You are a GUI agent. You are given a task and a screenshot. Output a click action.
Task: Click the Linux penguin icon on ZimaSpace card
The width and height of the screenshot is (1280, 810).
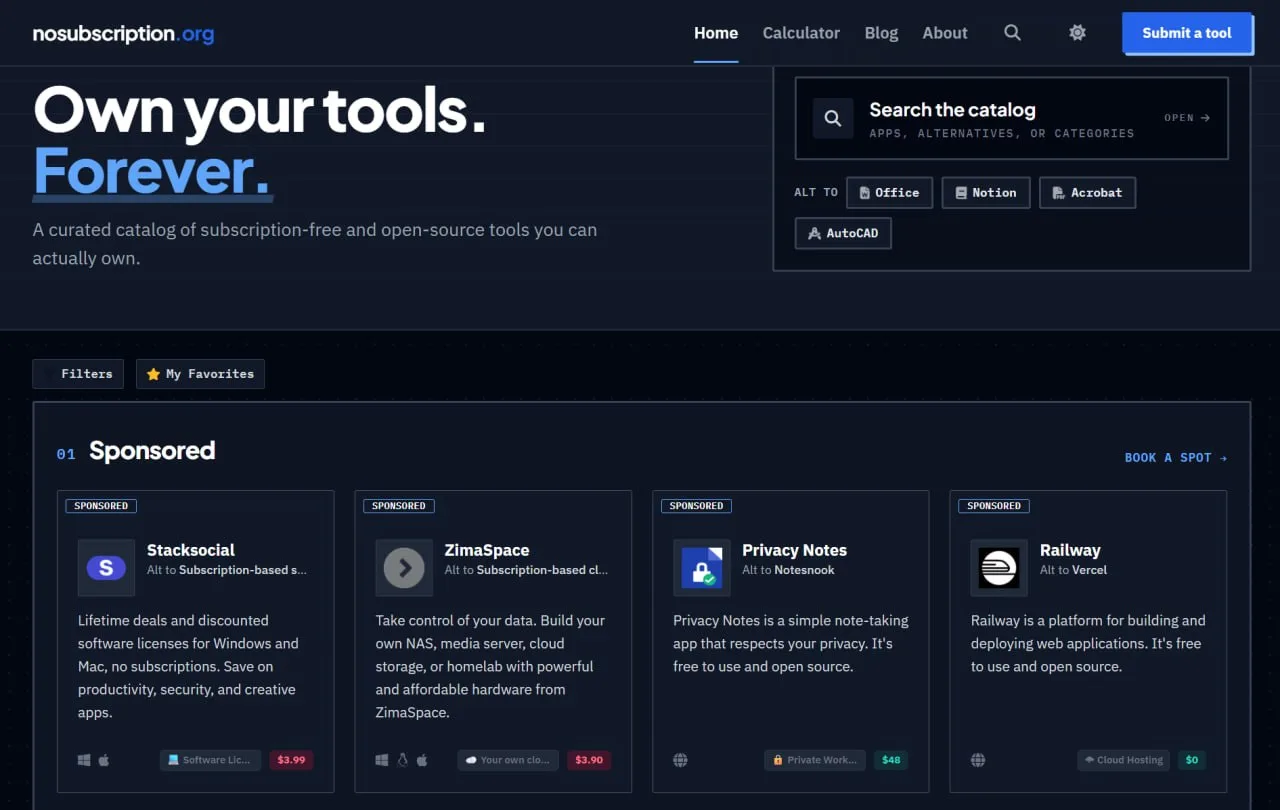(x=403, y=760)
